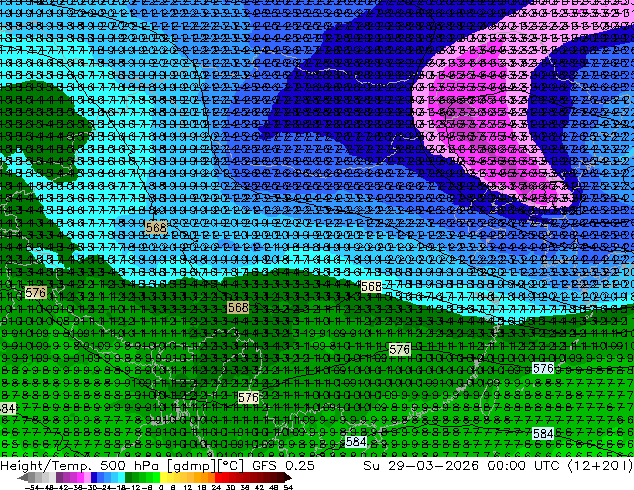Click the '-54' legend value
Viewport: 634px width, 490px height.
coord(32,487)
